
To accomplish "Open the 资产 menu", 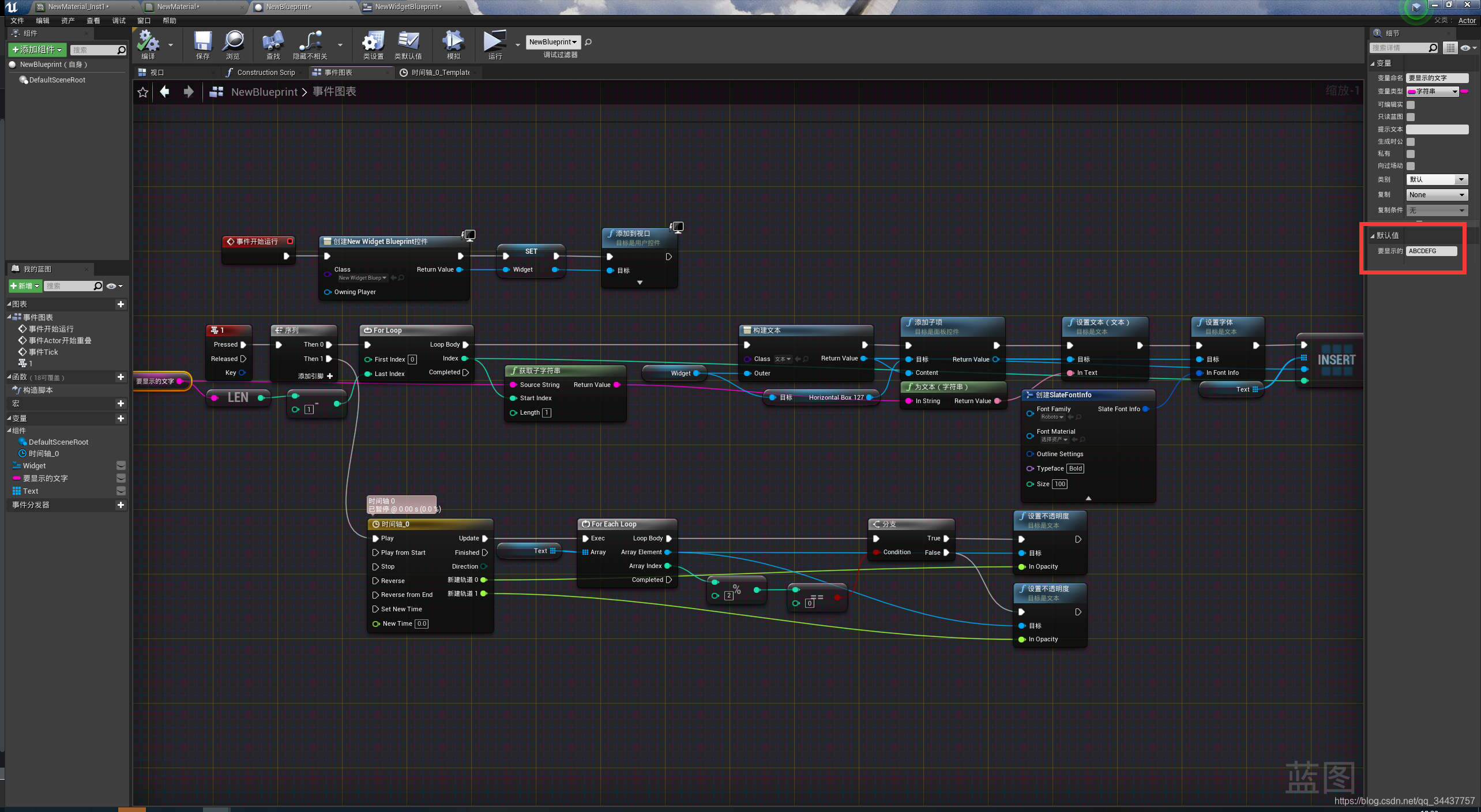I will [68, 21].
